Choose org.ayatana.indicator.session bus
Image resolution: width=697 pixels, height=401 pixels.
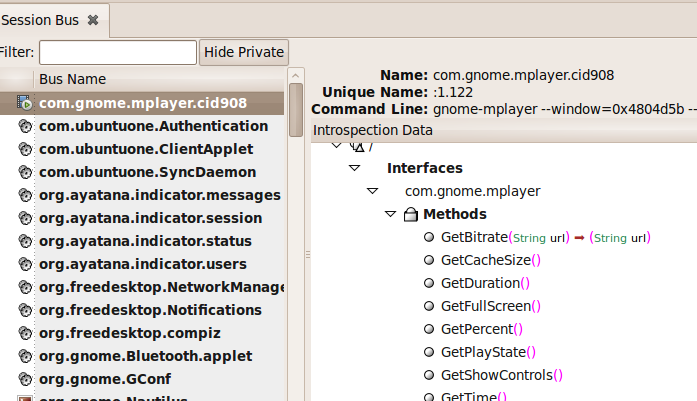[x=150, y=218]
